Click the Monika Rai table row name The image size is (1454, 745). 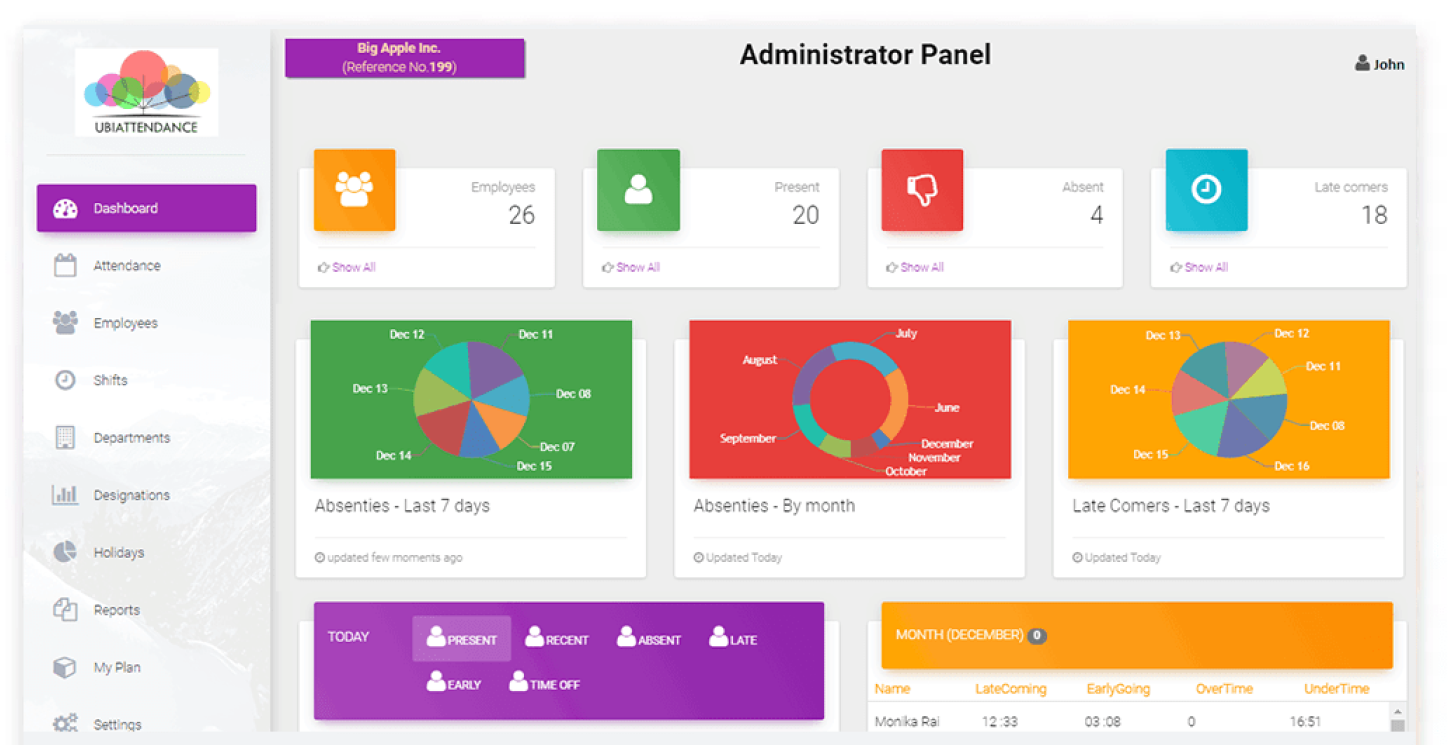(907, 721)
